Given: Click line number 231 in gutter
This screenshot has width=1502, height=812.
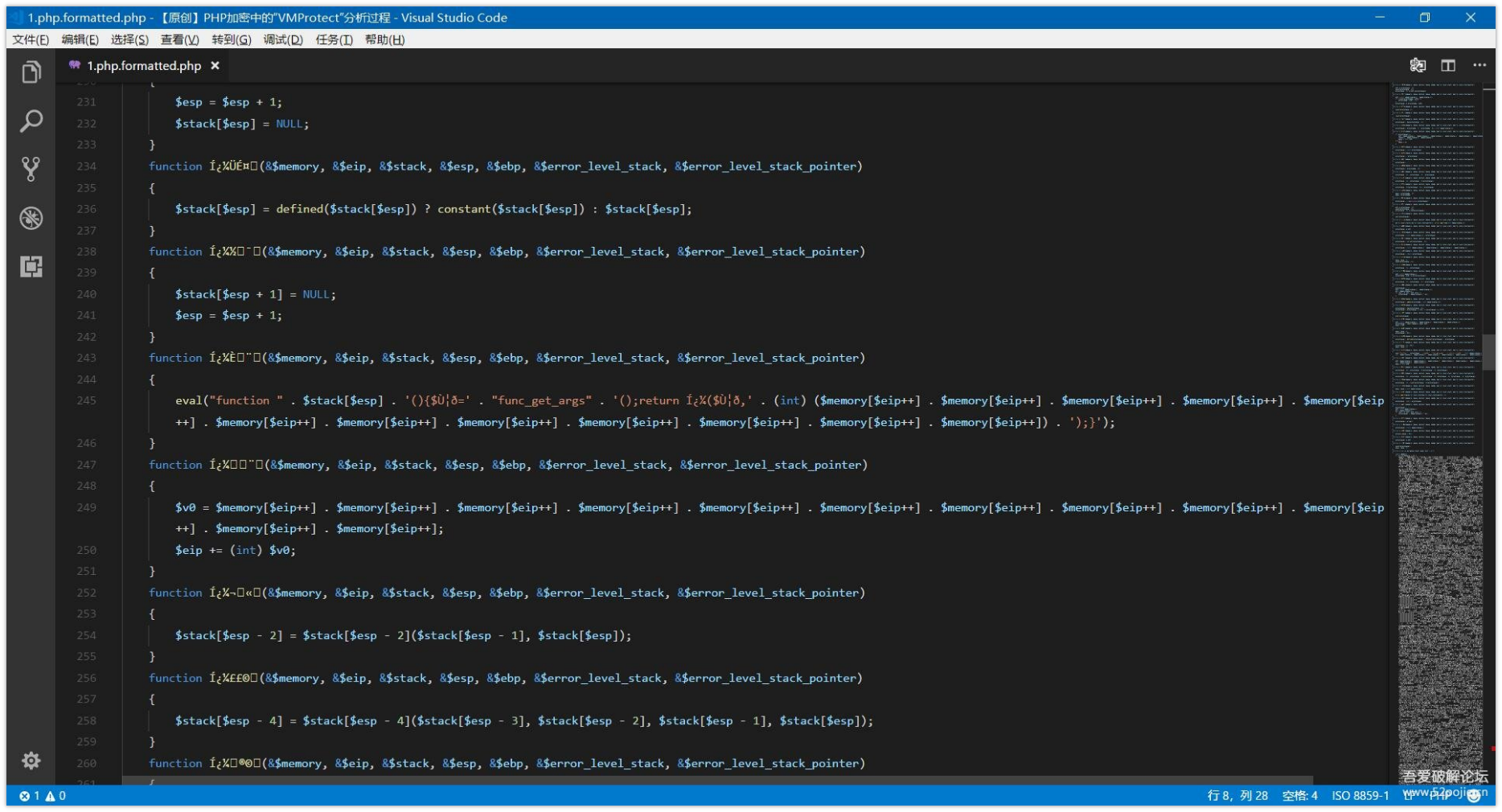Looking at the screenshot, I should 86,102.
